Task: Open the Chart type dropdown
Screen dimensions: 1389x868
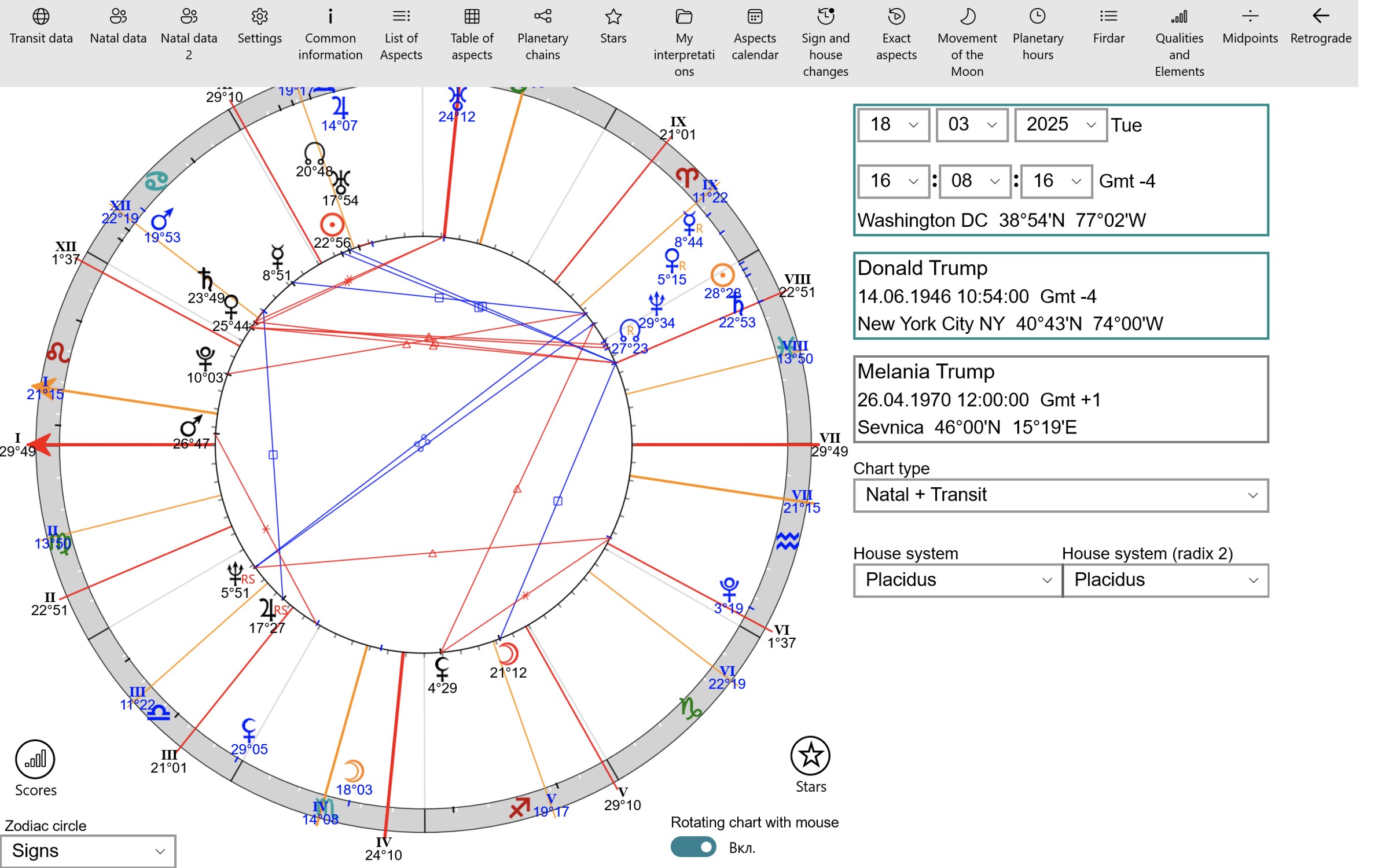Action: (x=1060, y=495)
